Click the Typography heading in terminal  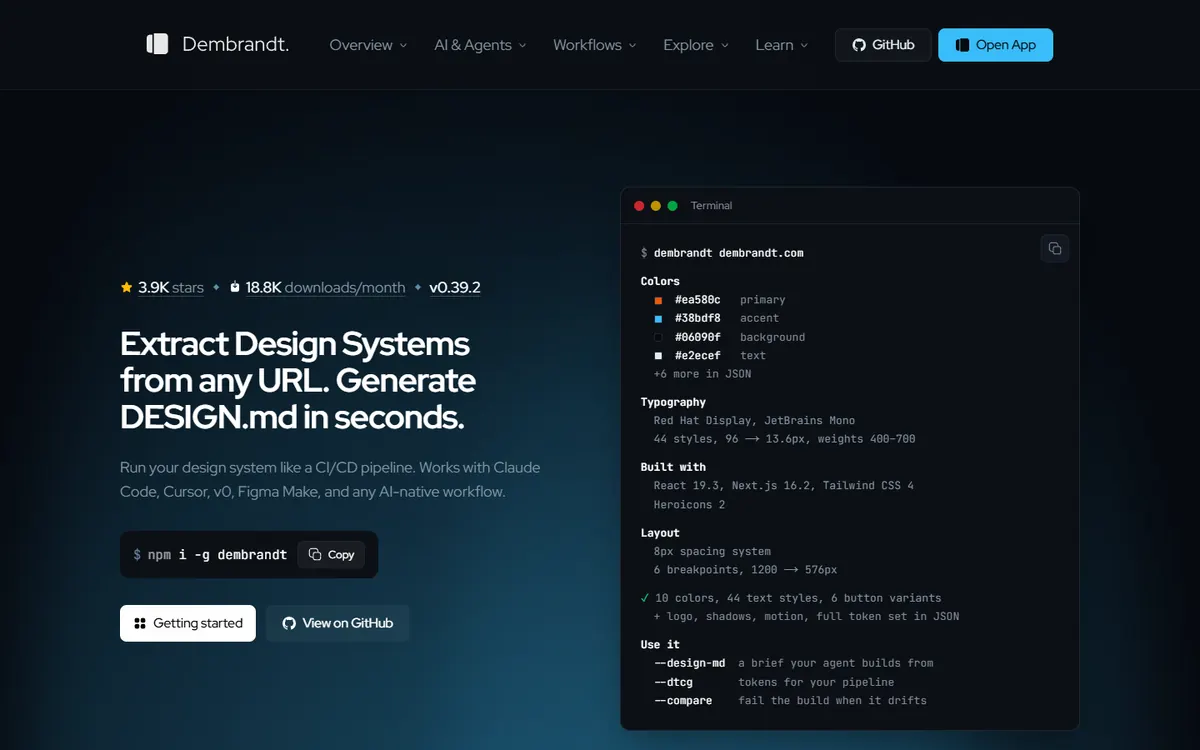coord(673,402)
